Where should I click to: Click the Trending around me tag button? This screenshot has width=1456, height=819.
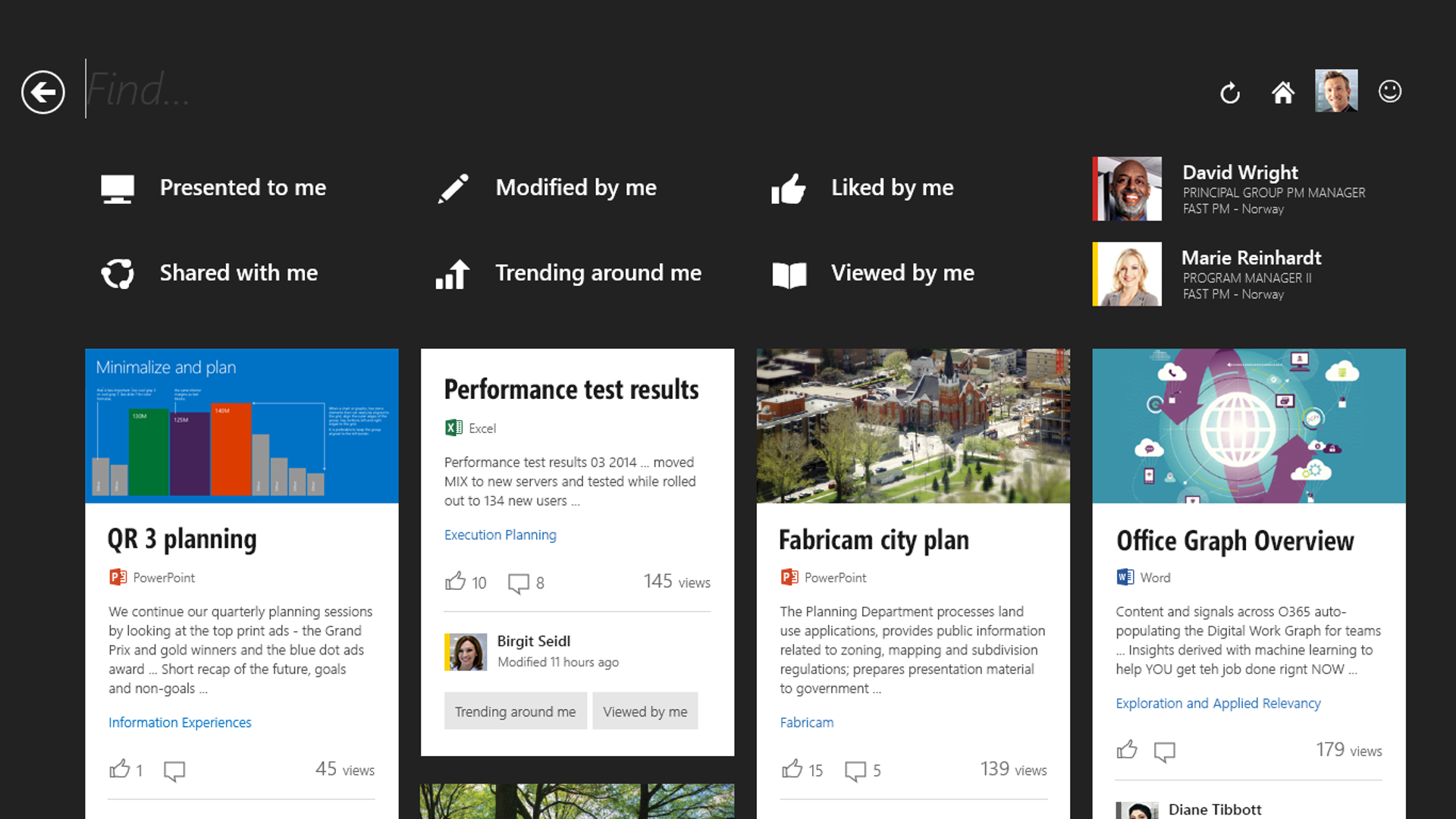[x=515, y=711]
